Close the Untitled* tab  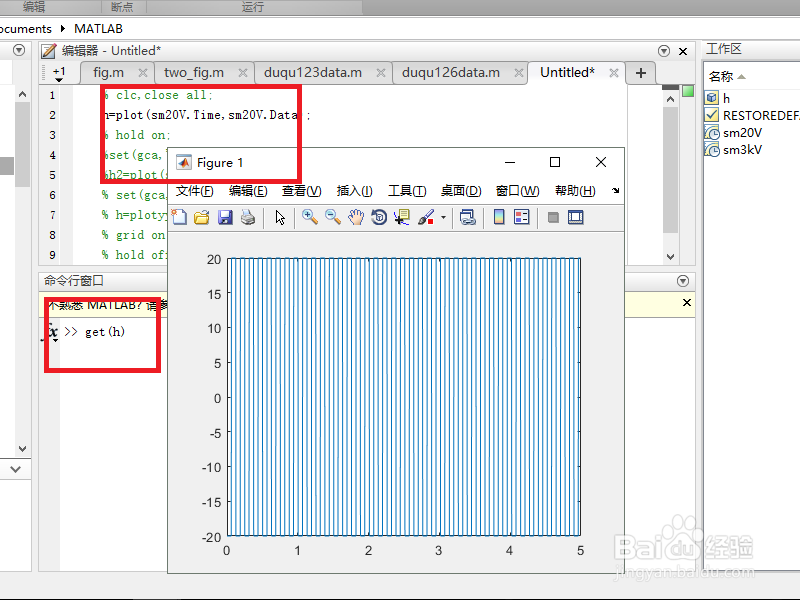(x=614, y=73)
